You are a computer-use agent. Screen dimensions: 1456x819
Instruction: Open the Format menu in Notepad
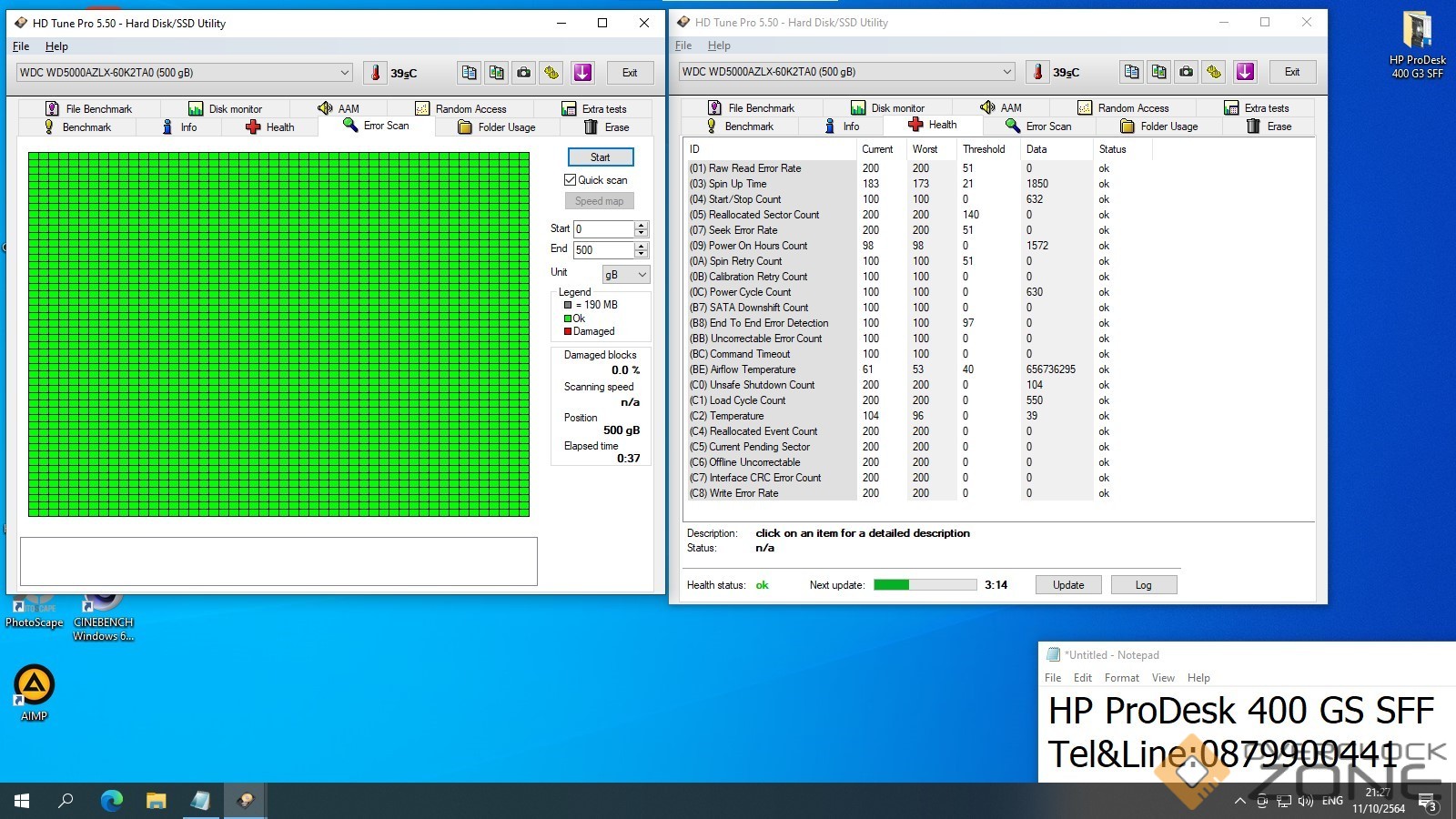[1121, 678]
